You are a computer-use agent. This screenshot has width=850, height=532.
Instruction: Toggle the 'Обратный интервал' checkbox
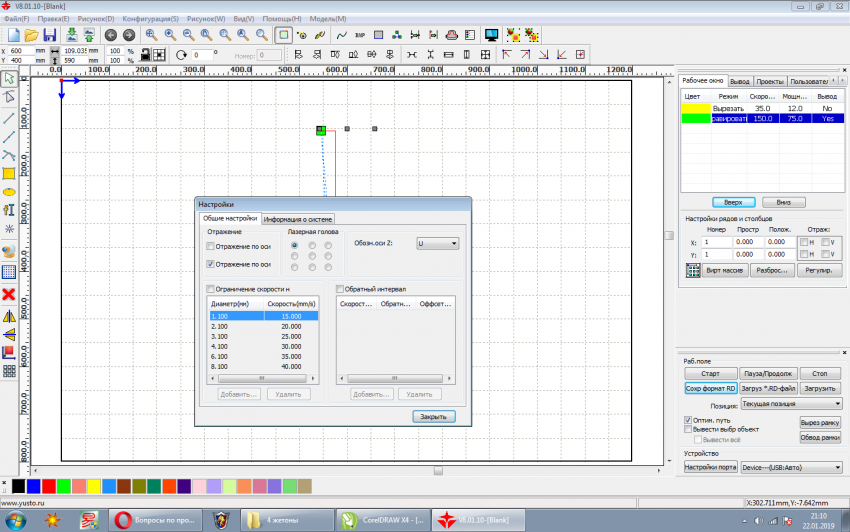pyautogui.click(x=340, y=289)
